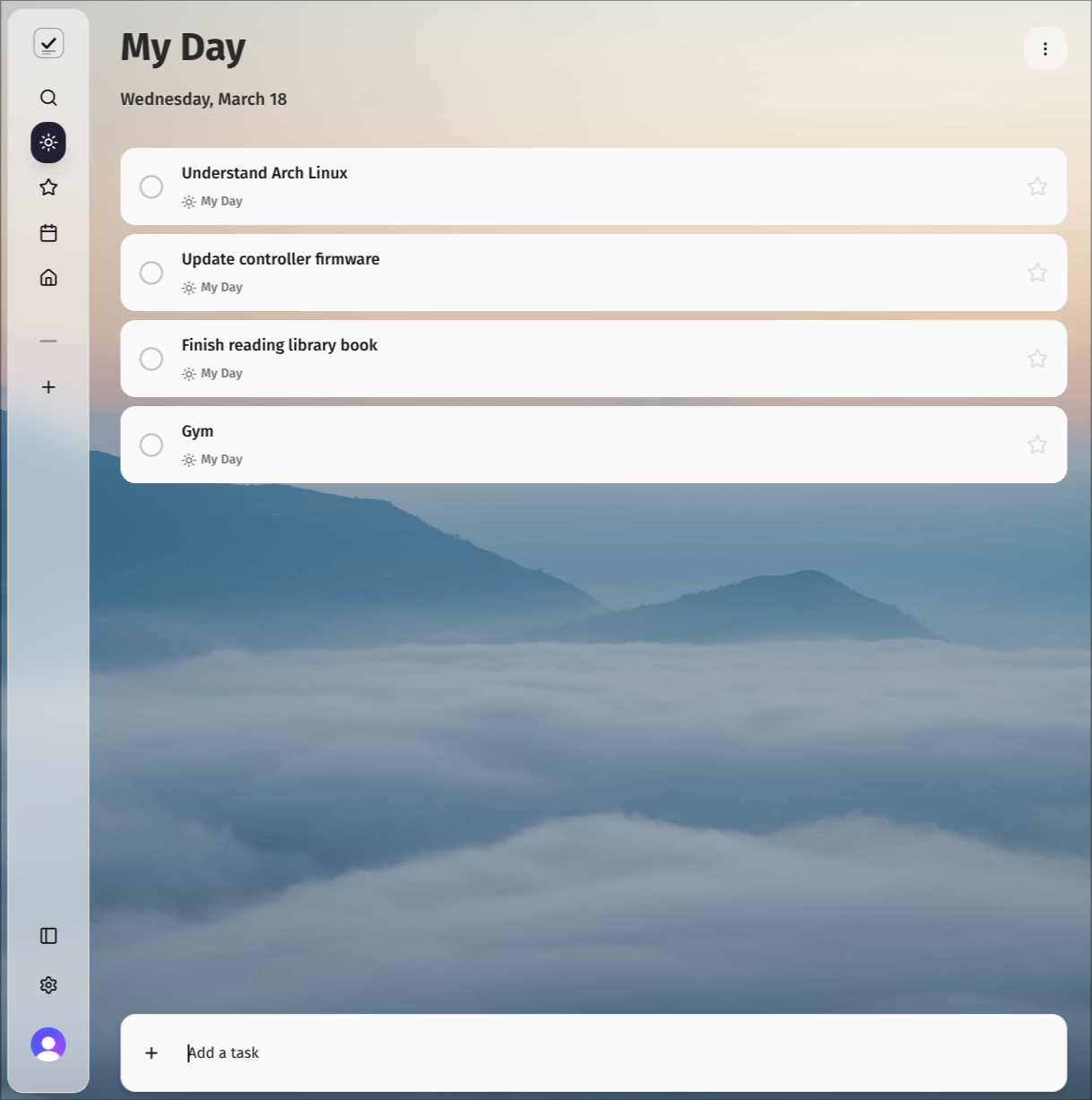The image size is (1092, 1100).
Task: Click the app checkmark logo
Action: [x=48, y=42]
